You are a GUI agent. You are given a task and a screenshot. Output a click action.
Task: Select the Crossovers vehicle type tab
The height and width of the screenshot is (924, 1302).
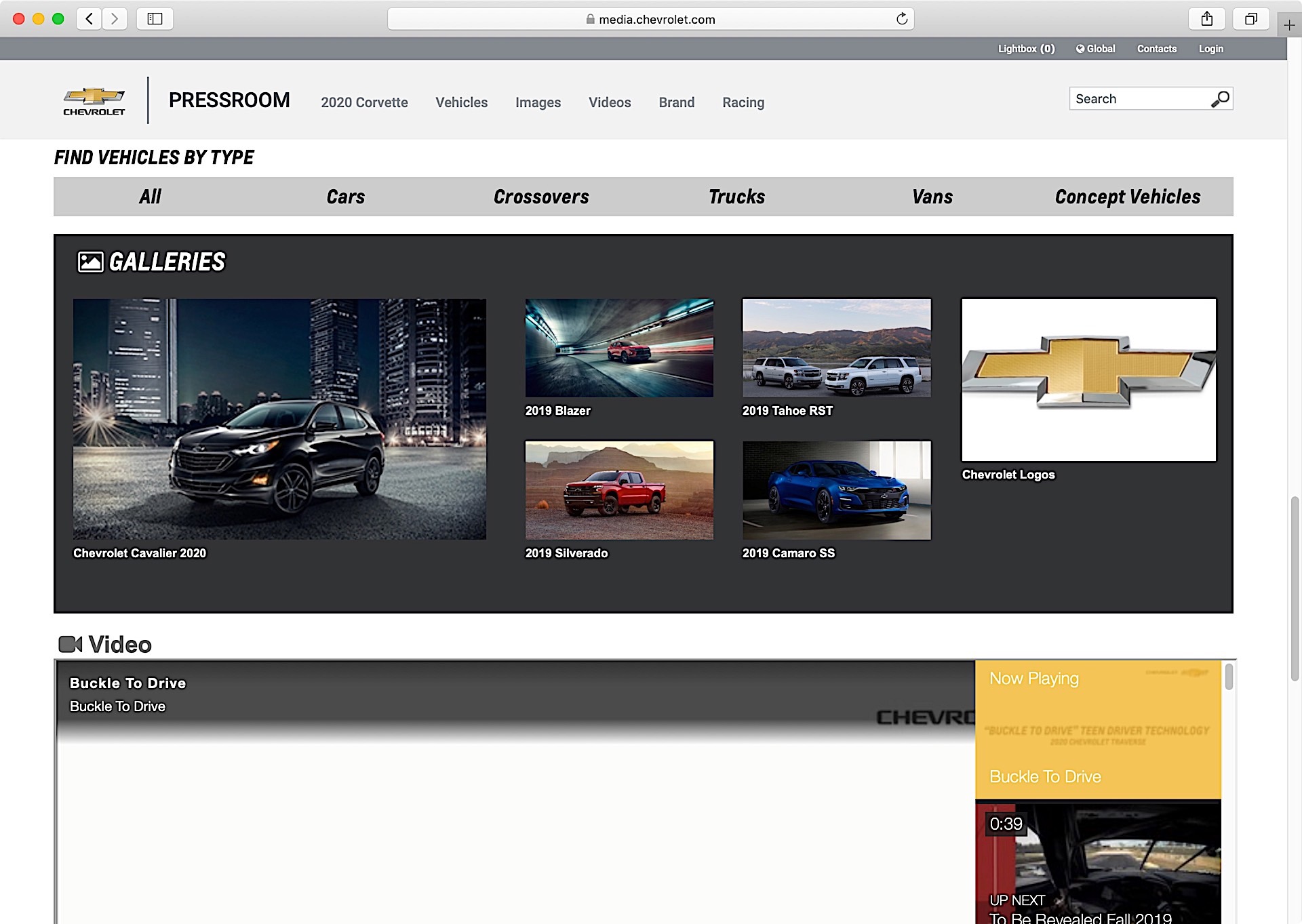[x=541, y=197]
